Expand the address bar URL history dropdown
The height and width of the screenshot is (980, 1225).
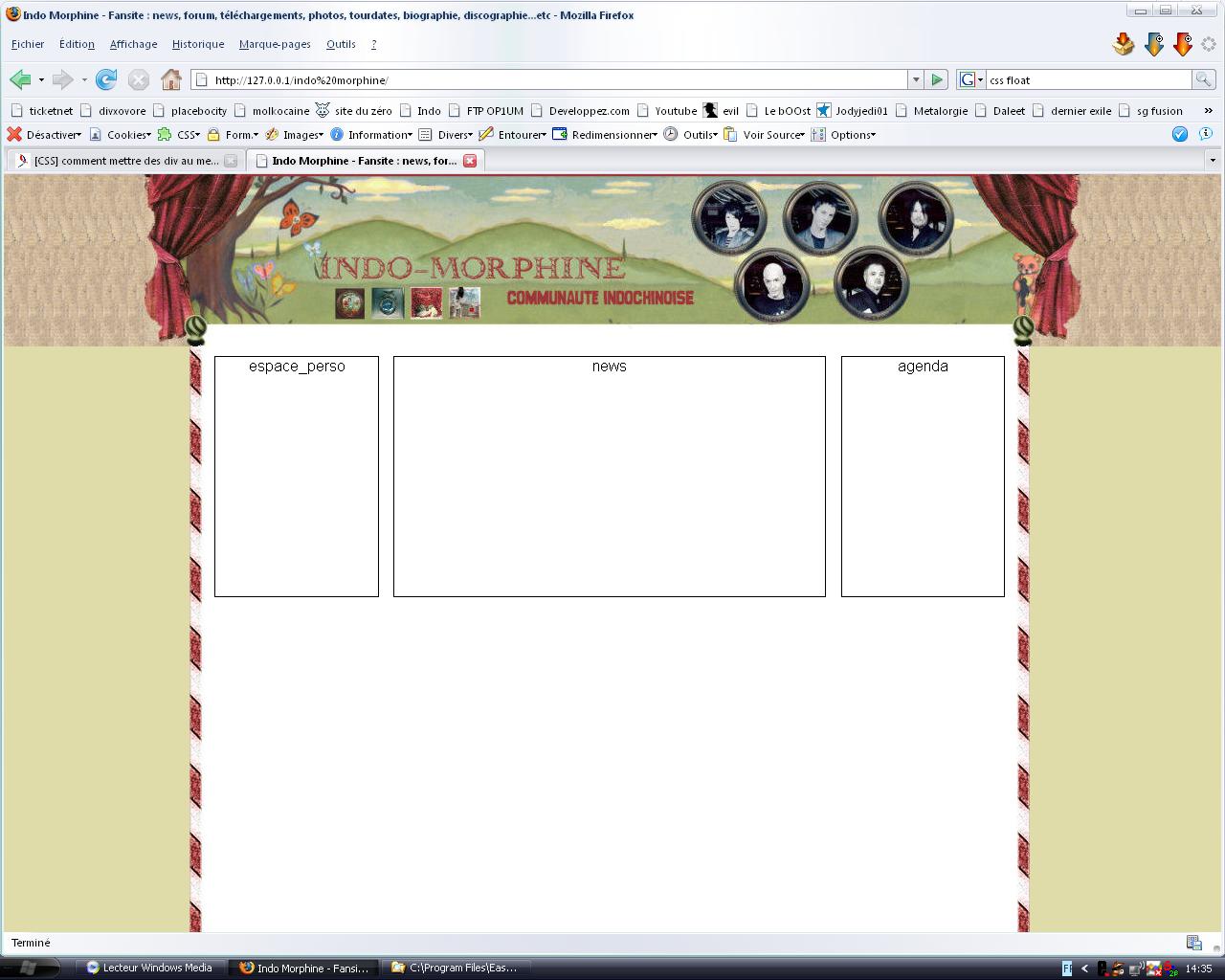coord(916,79)
